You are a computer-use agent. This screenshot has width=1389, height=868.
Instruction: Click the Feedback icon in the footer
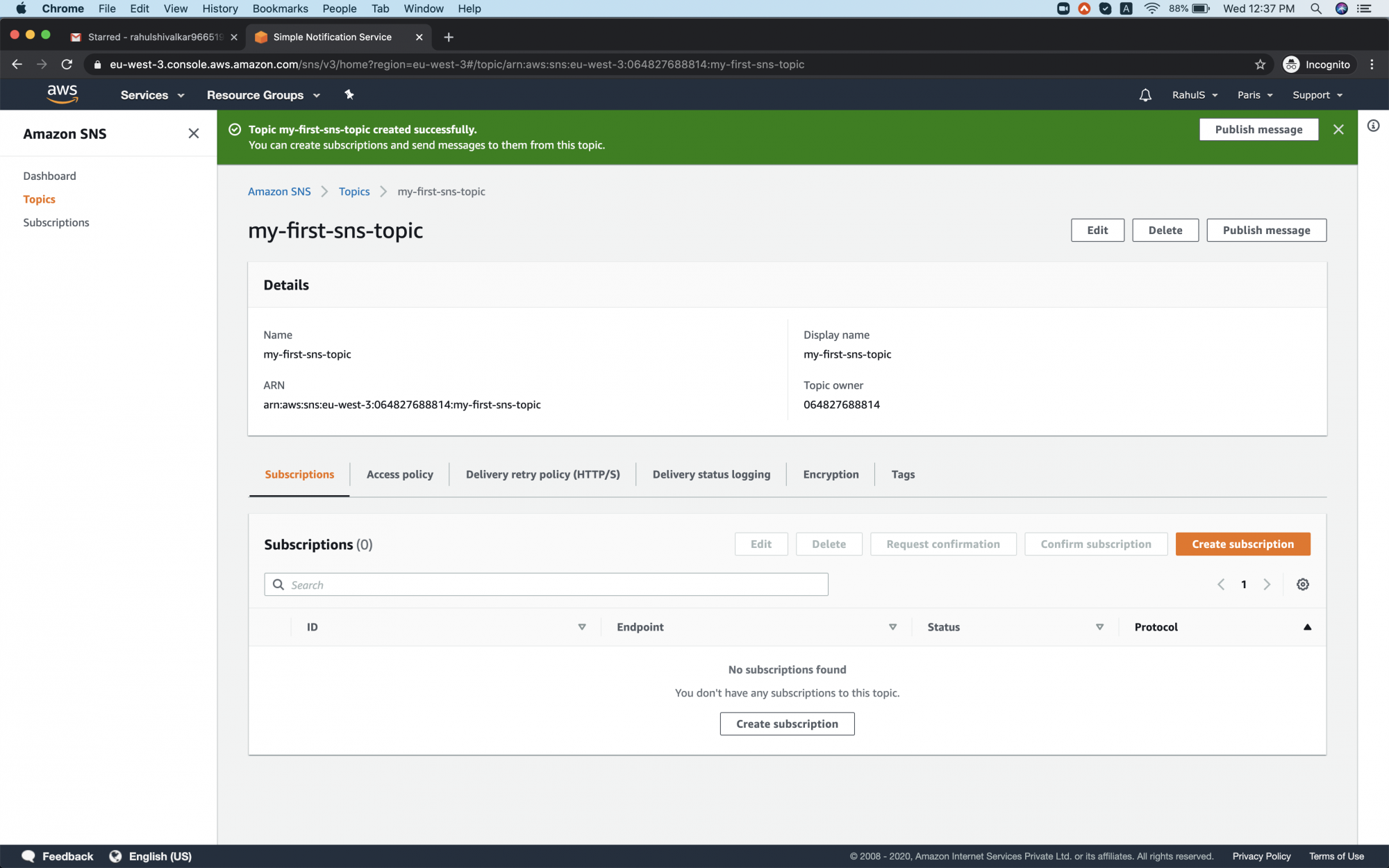pos(28,856)
